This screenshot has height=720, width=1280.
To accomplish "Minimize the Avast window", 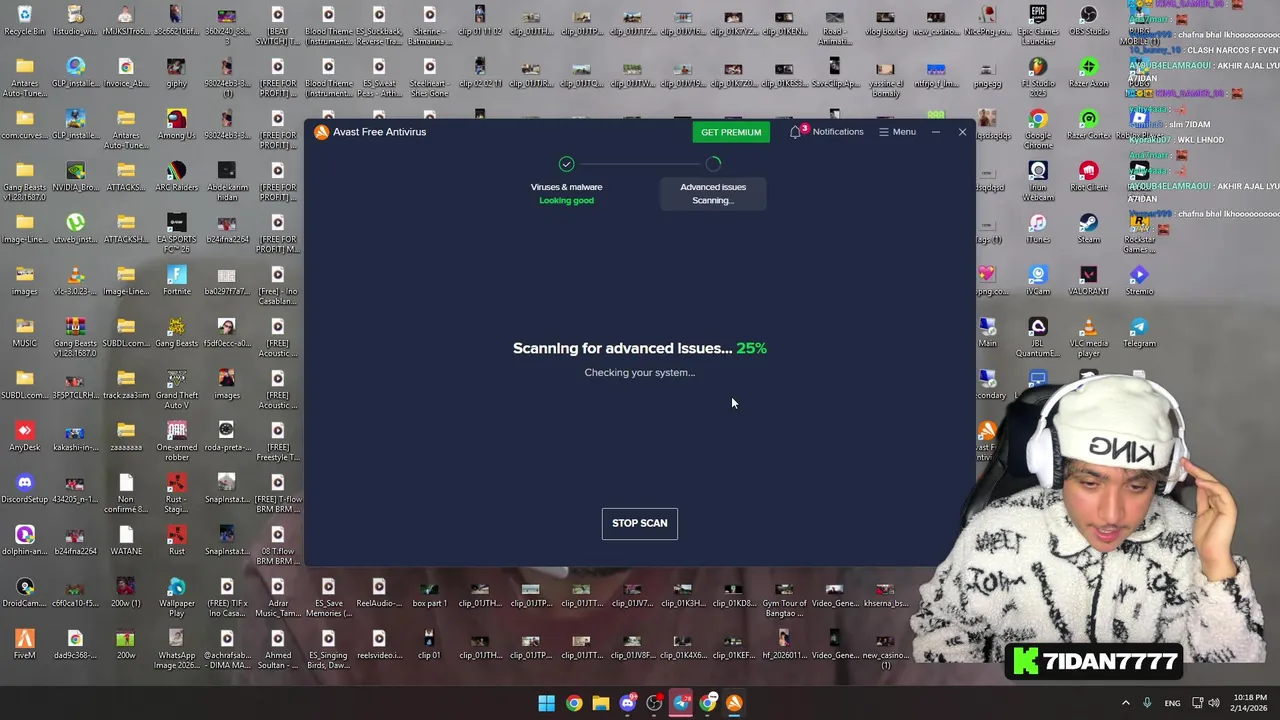I will [x=936, y=132].
